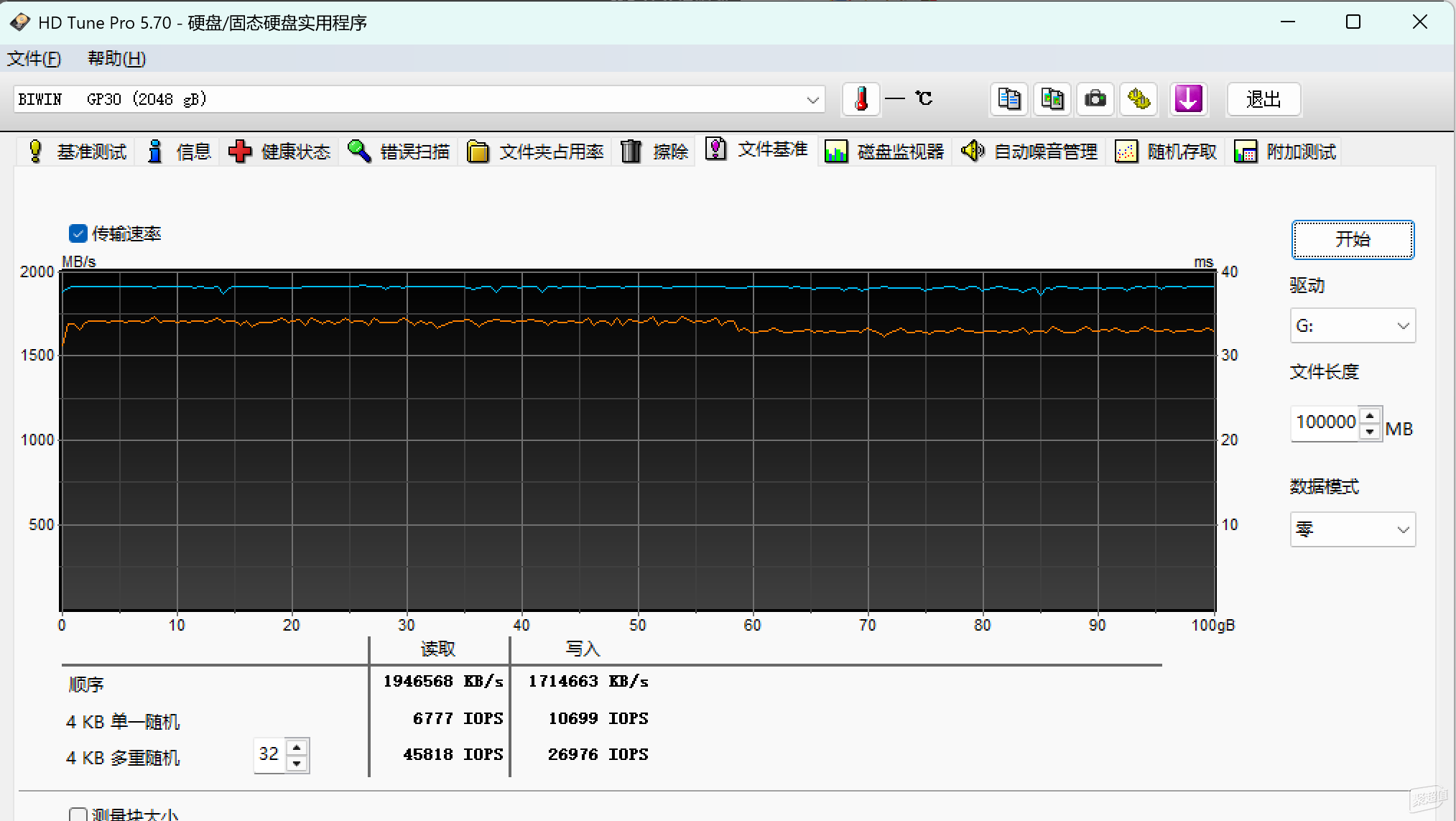Click the 4 KB 单一随机 row label
The image size is (1456, 821).
click(123, 721)
